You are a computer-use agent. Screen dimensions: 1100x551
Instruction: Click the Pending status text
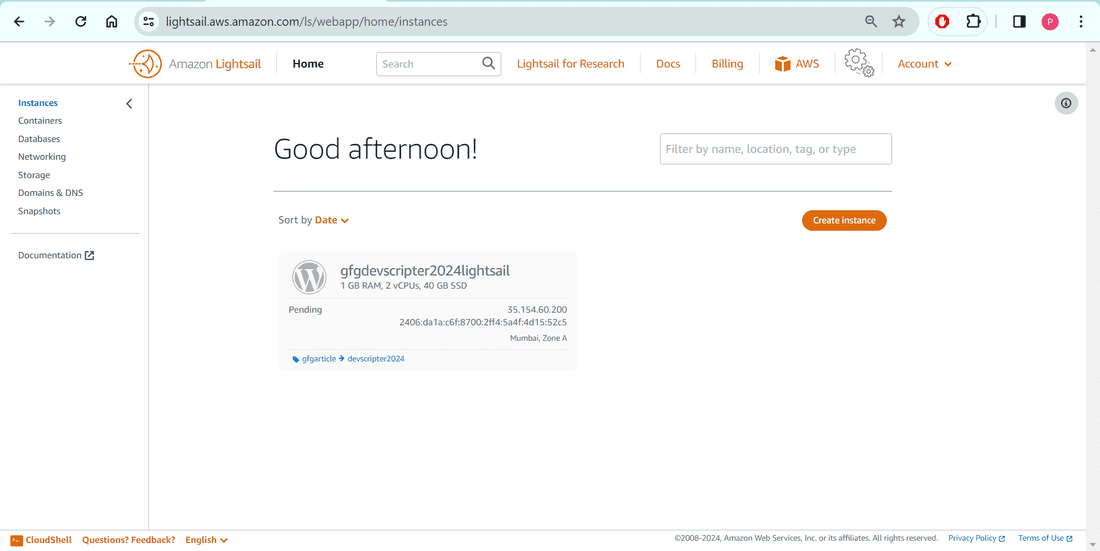click(x=305, y=310)
